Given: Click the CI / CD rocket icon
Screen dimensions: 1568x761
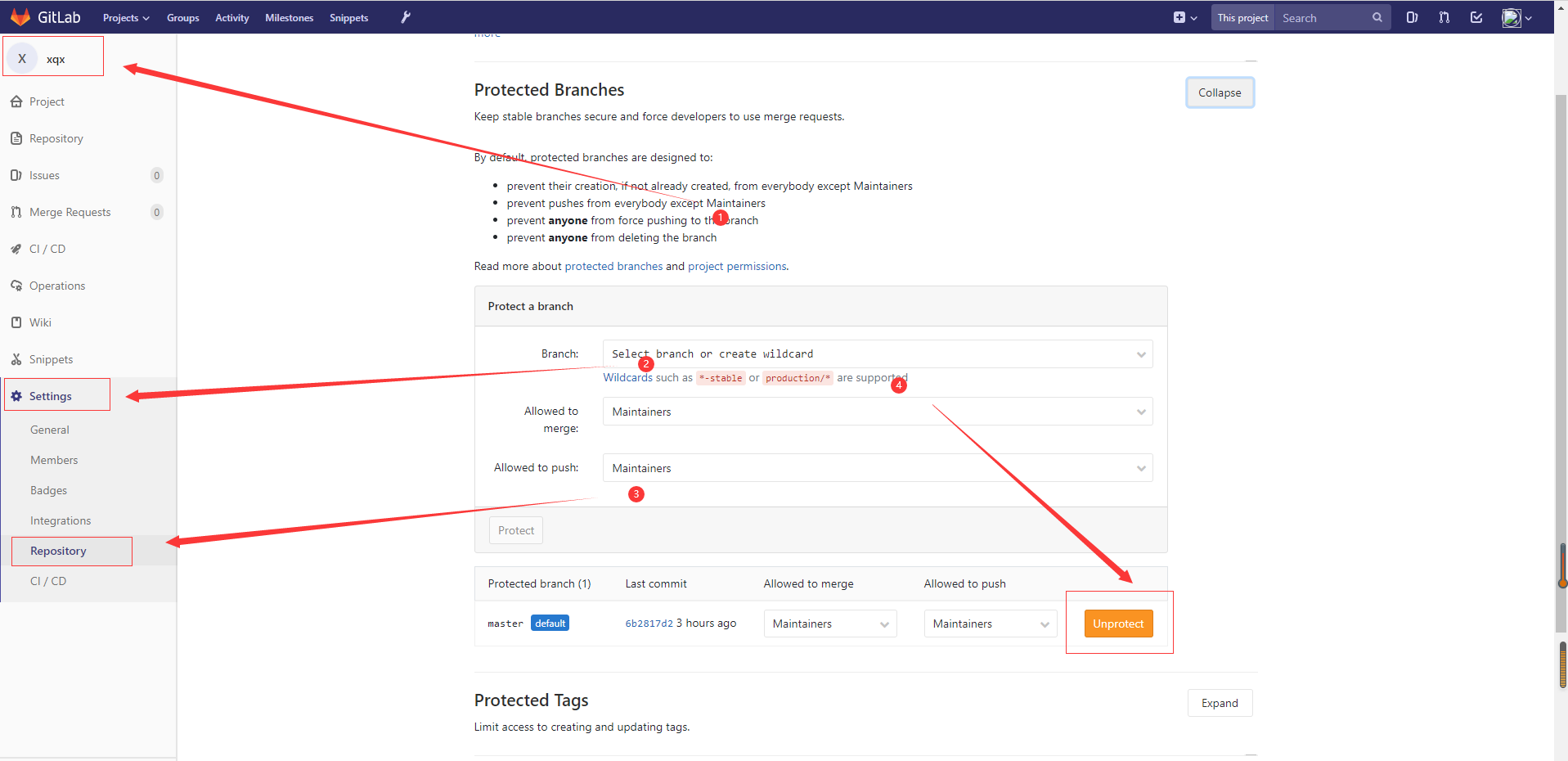Looking at the screenshot, I should click(16, 248).
